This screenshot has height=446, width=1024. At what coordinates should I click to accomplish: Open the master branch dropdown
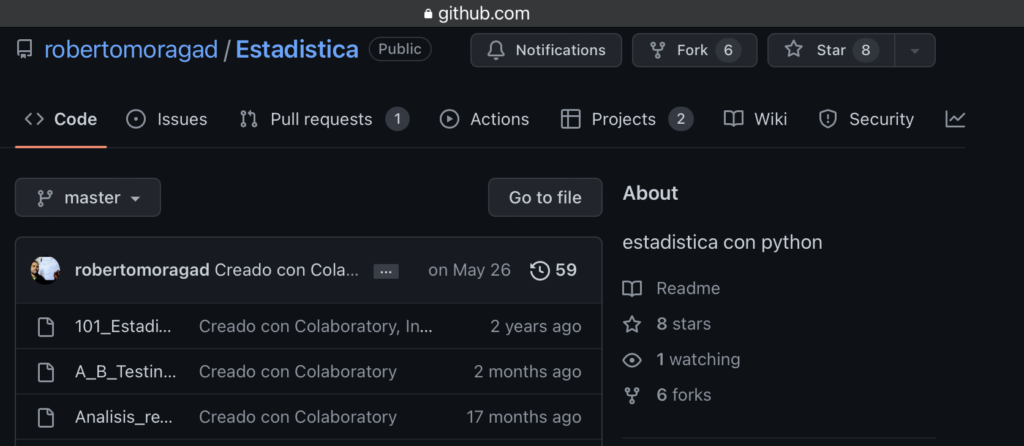(88, 198)
